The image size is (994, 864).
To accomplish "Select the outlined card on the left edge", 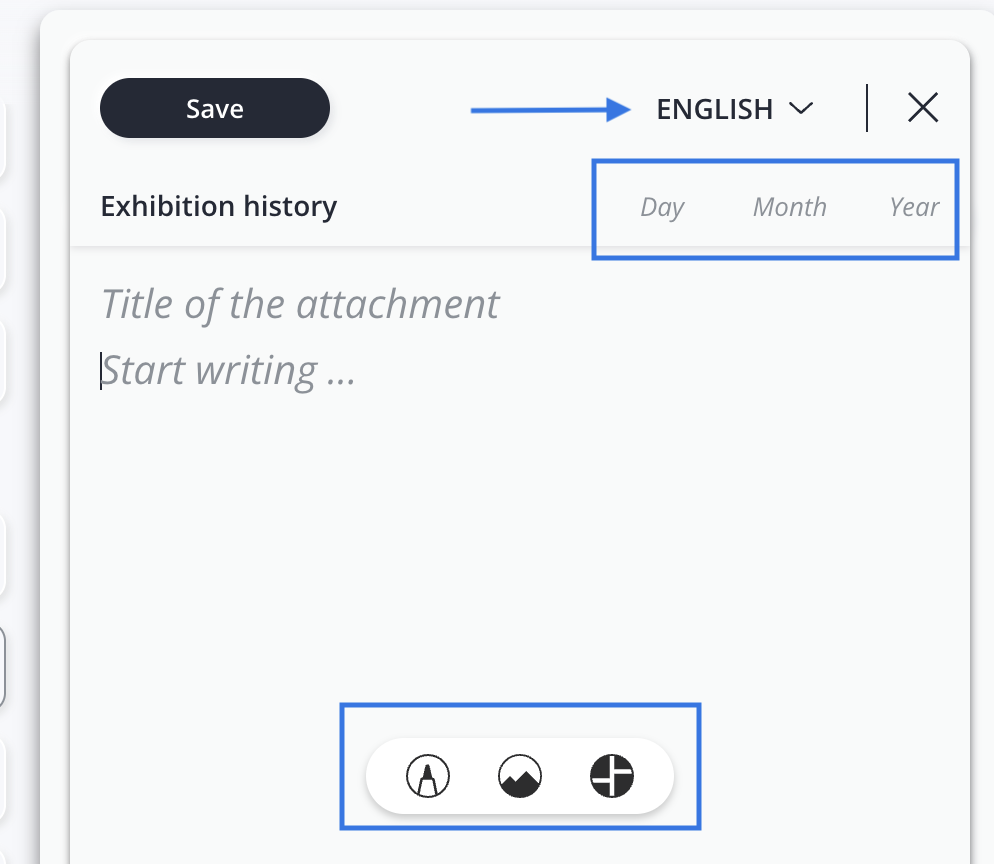I will (3, 667).
